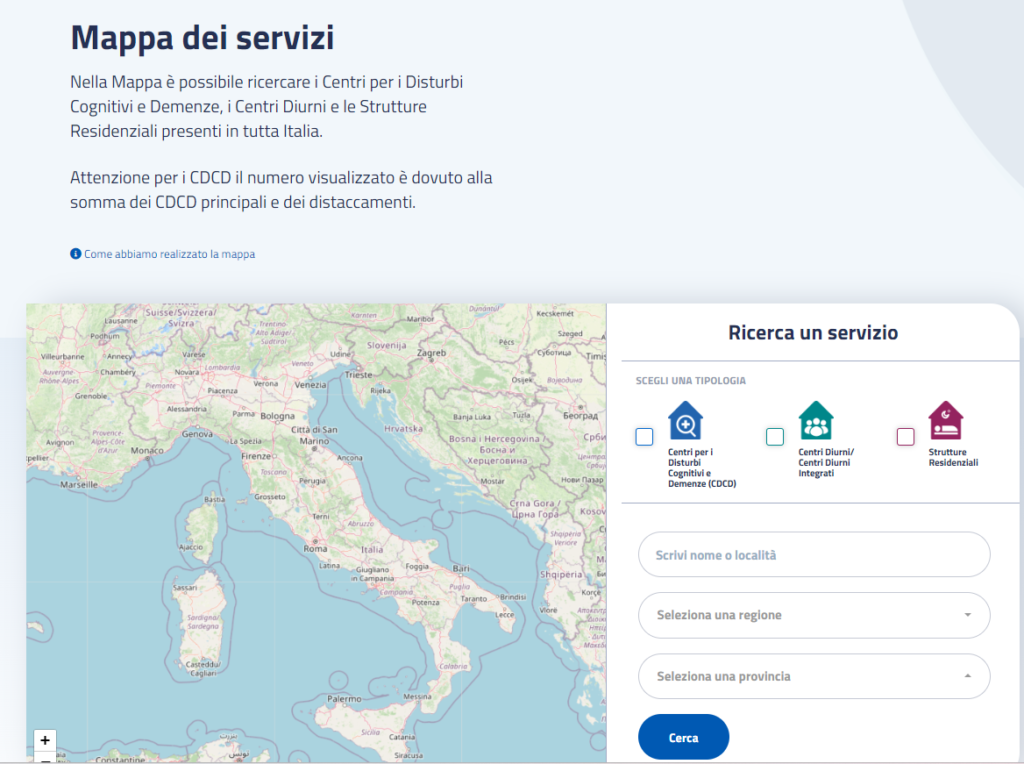Check the CDCD typology checkbox
This screenshot has width=1024, height=764.
click(645, 436)
